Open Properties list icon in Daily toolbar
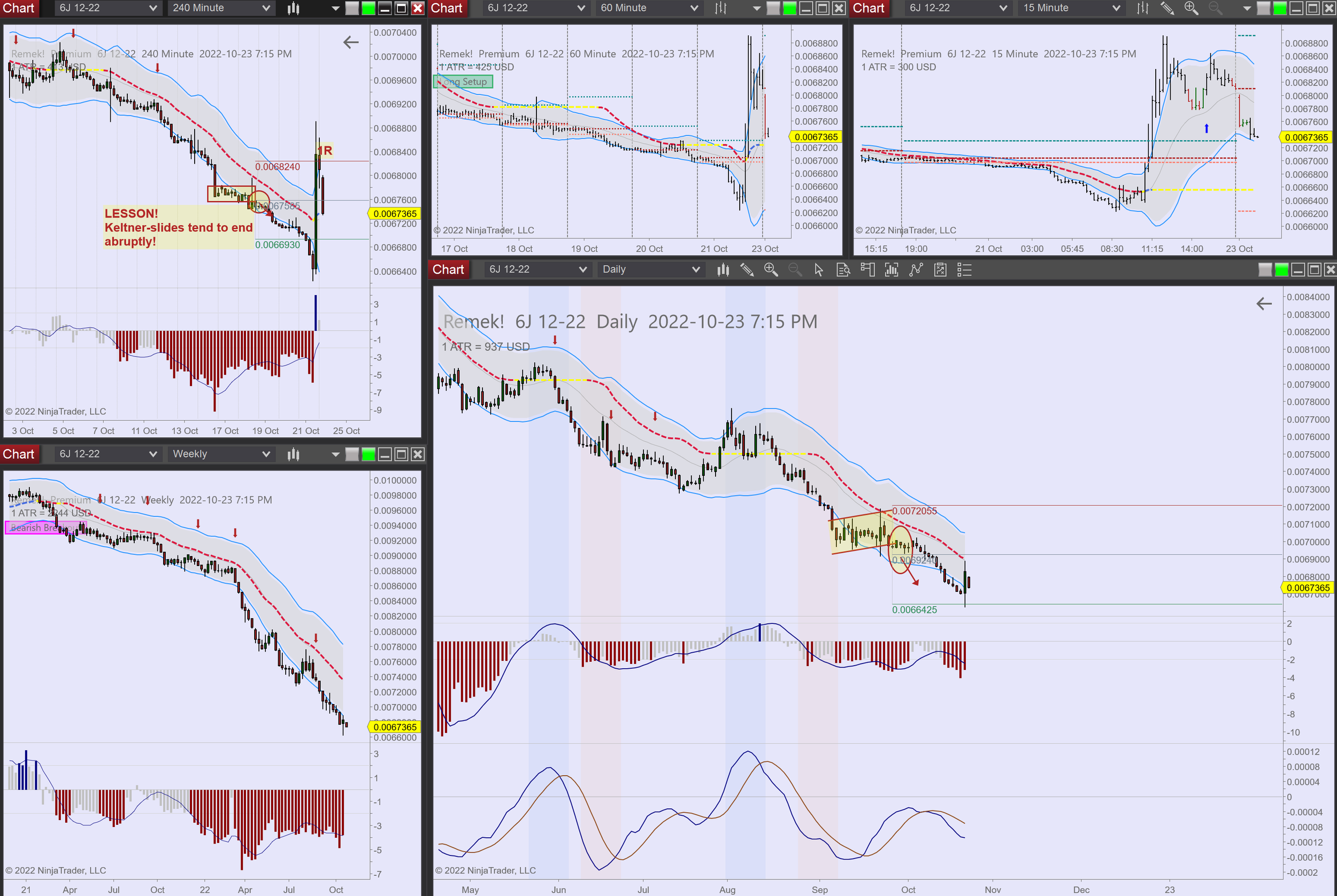Viewport: 1337px width, 896px height. 964,270
